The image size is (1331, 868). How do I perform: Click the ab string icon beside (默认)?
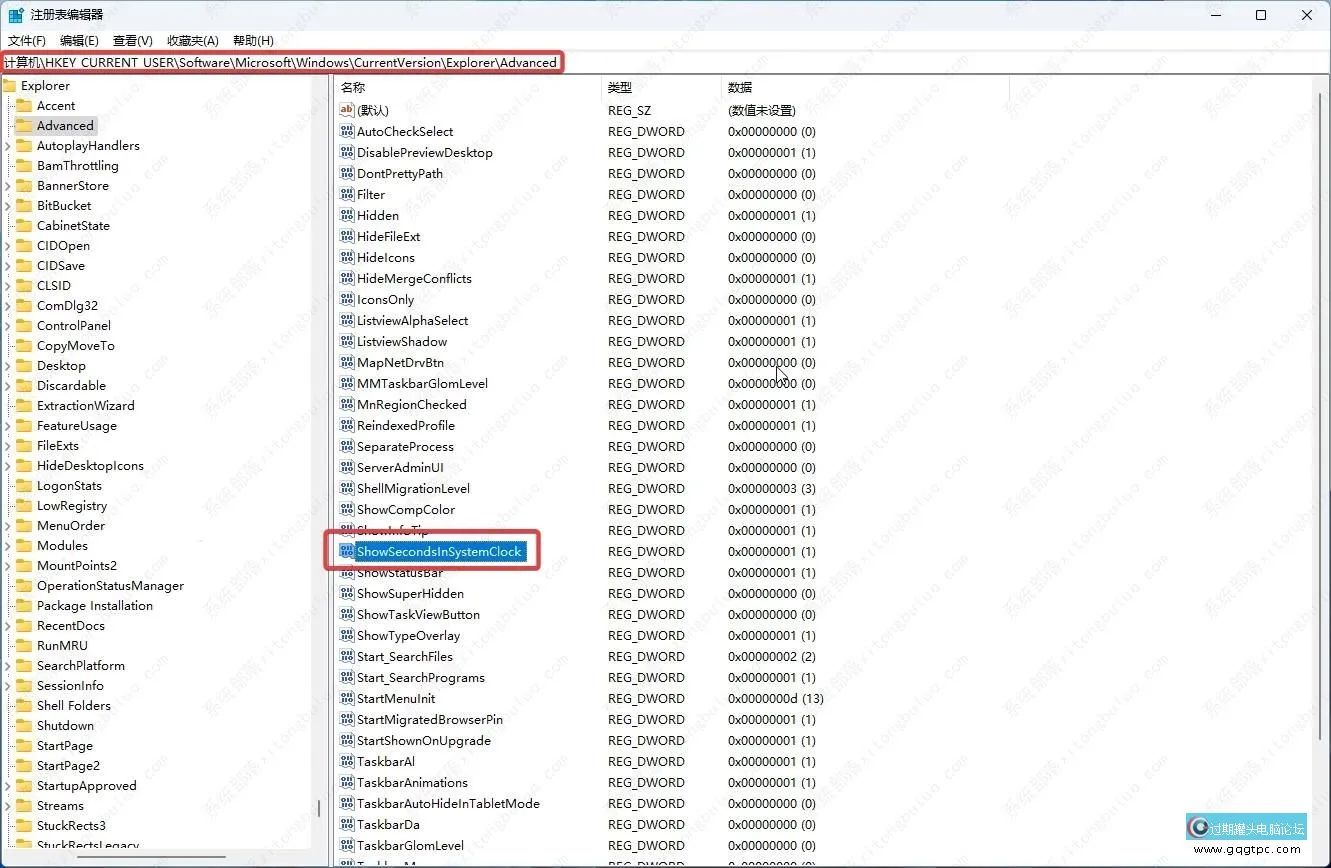pyautogui.click(x=345, y=110)
